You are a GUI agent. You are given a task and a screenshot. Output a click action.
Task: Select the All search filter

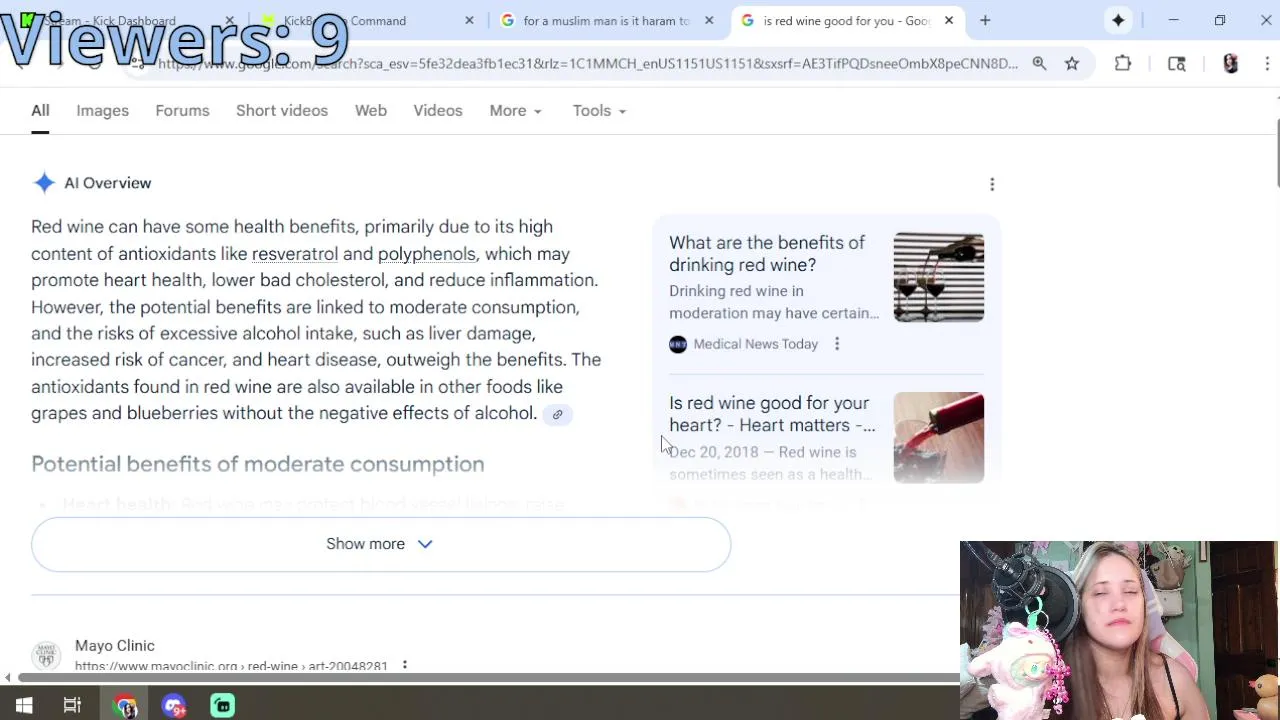click(40, 111)
